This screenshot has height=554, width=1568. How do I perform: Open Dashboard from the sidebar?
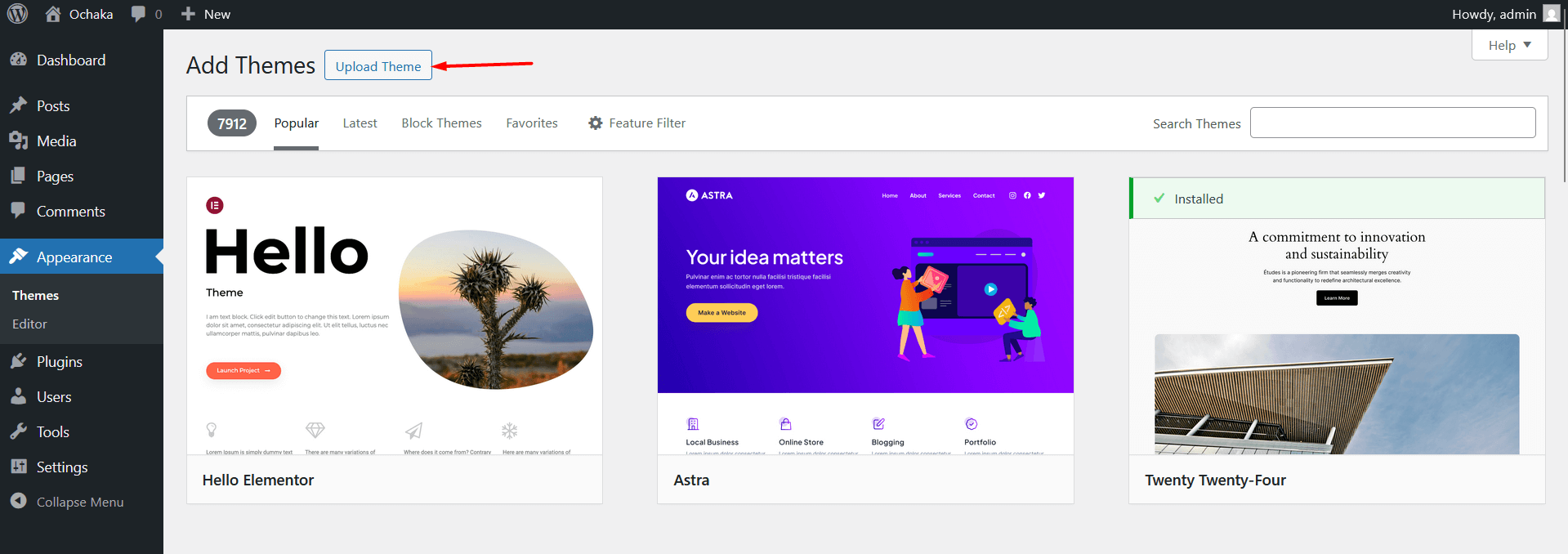pos(70,60)
